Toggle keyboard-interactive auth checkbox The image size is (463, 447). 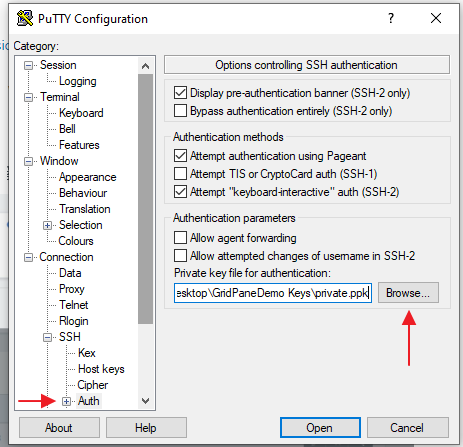[180, 192]
